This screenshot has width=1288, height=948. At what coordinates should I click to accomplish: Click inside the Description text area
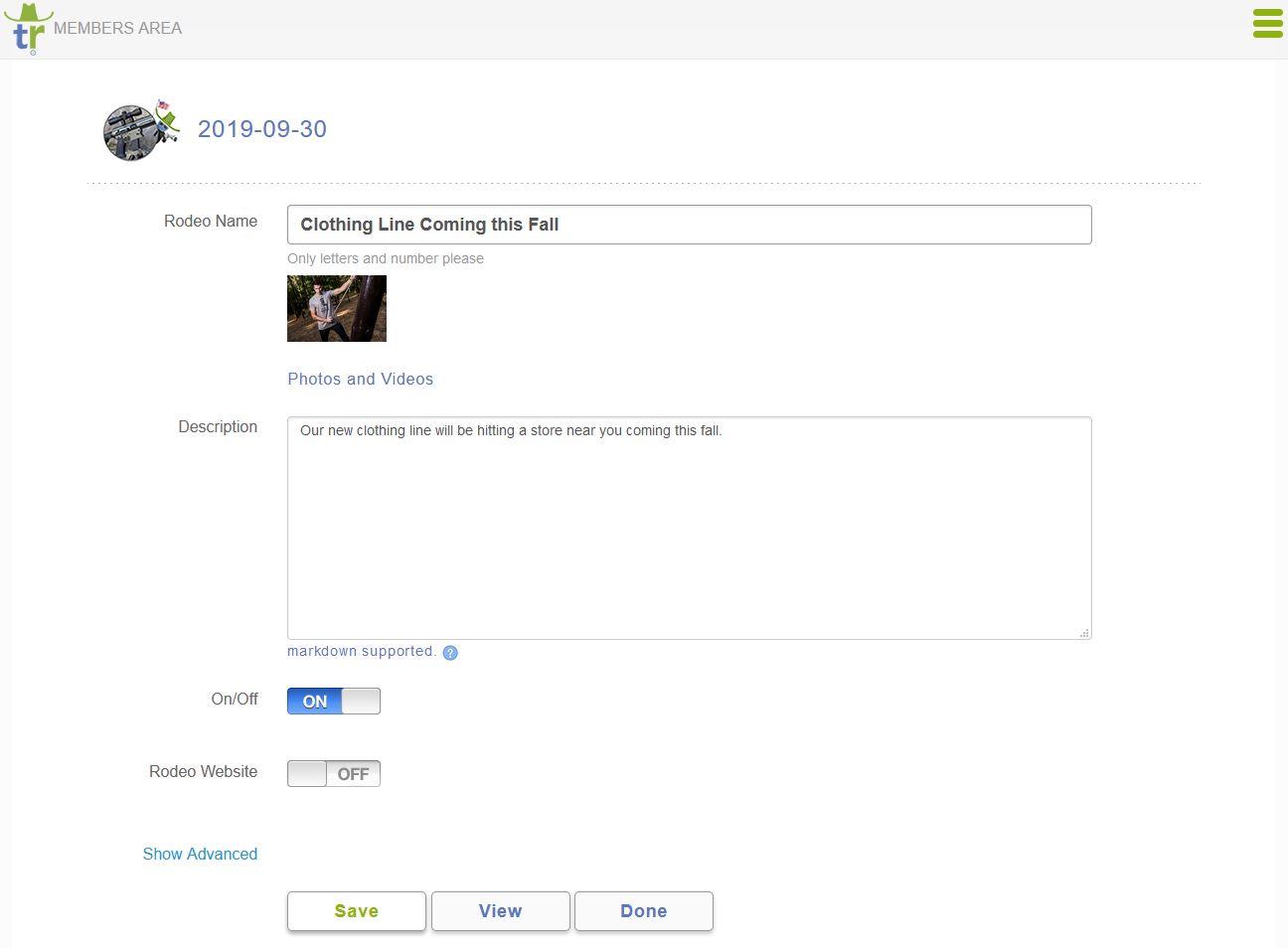click(x=690, y=528)
